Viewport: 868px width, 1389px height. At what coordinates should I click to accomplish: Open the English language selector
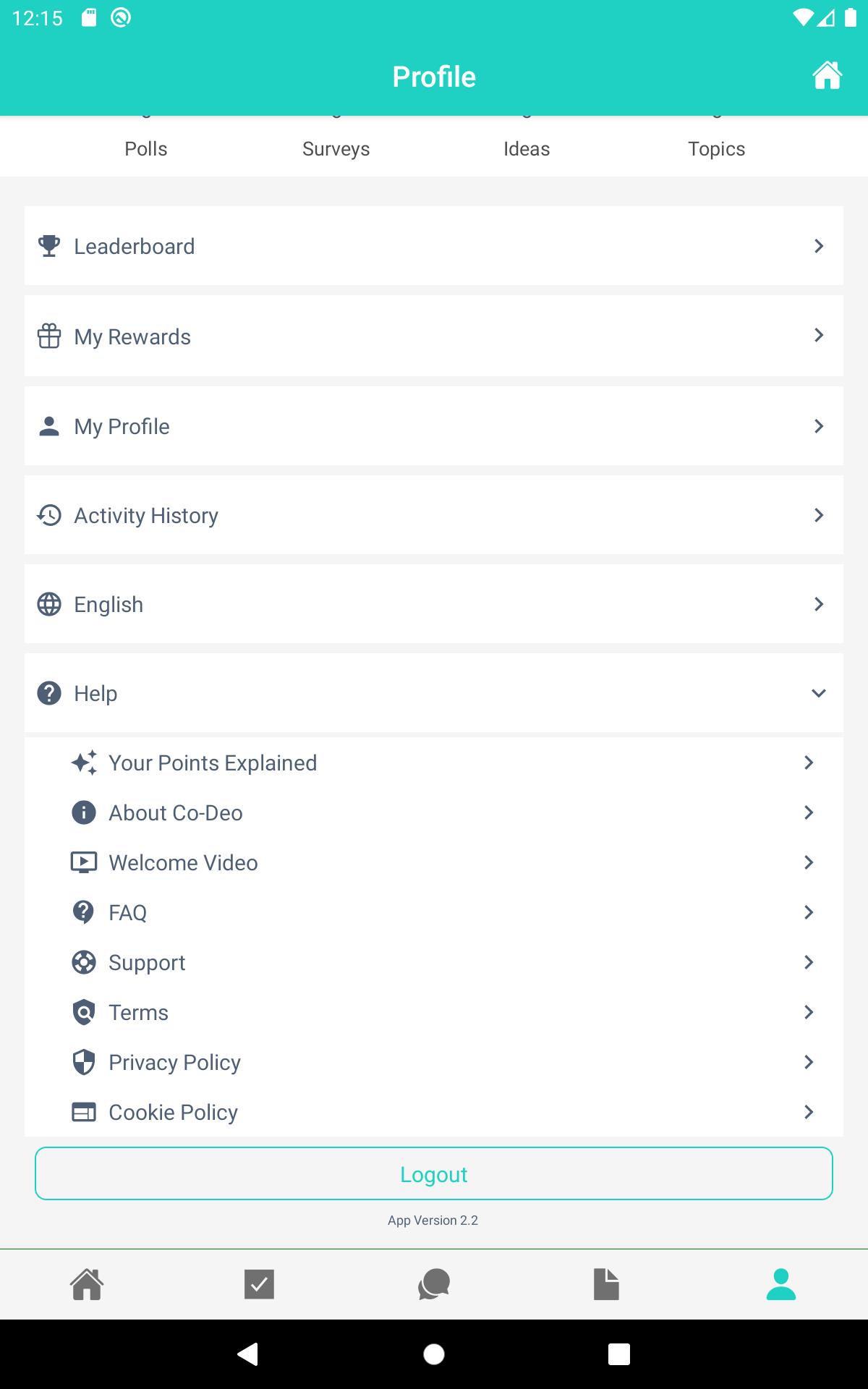(434, 604)
